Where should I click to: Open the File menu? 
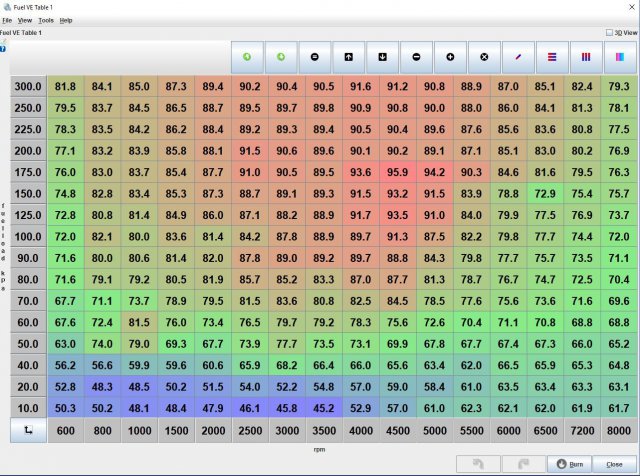click(x=7, y=20)
